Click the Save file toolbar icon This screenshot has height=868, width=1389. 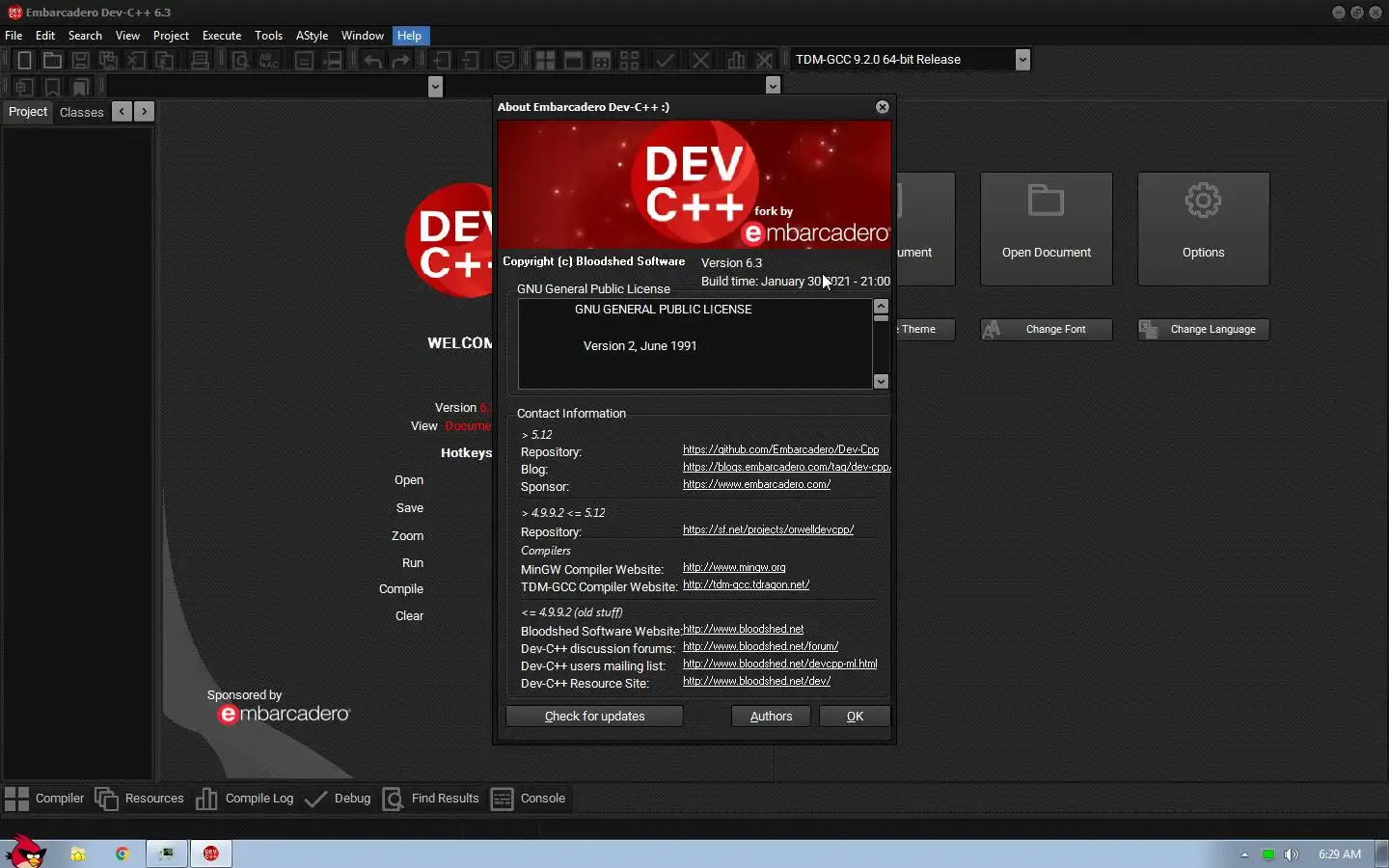pyautogui.click(x=81, y=60)
